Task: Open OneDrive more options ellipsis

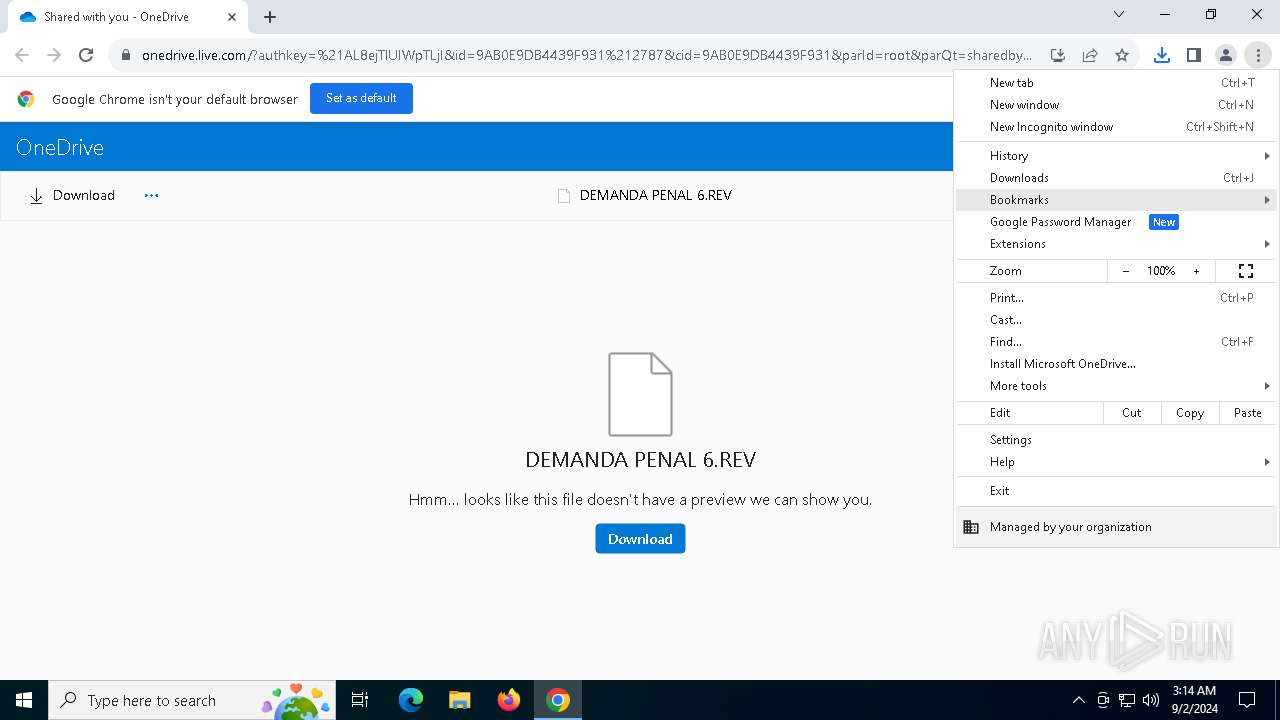Action: tap(151, 195)
